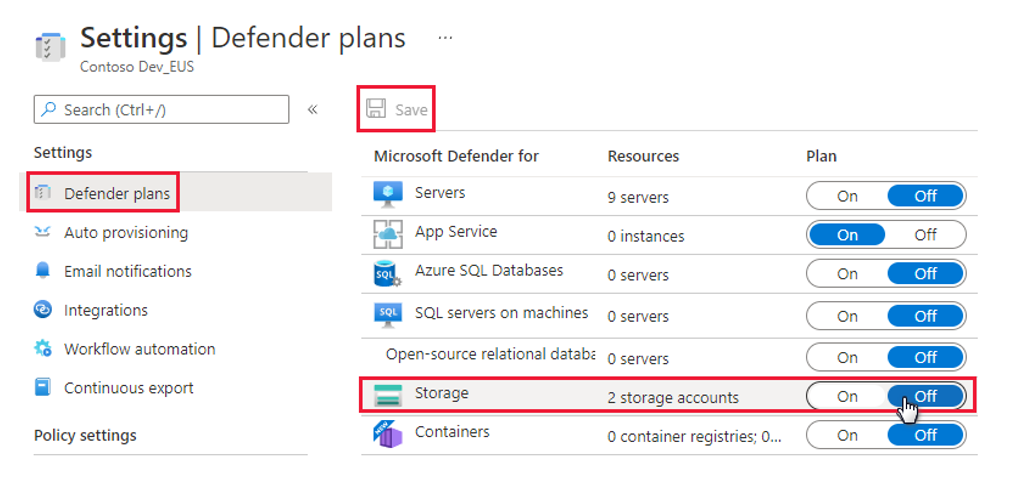
Task: Click the SQL servers on machines icon
Action: coord(388,315)
